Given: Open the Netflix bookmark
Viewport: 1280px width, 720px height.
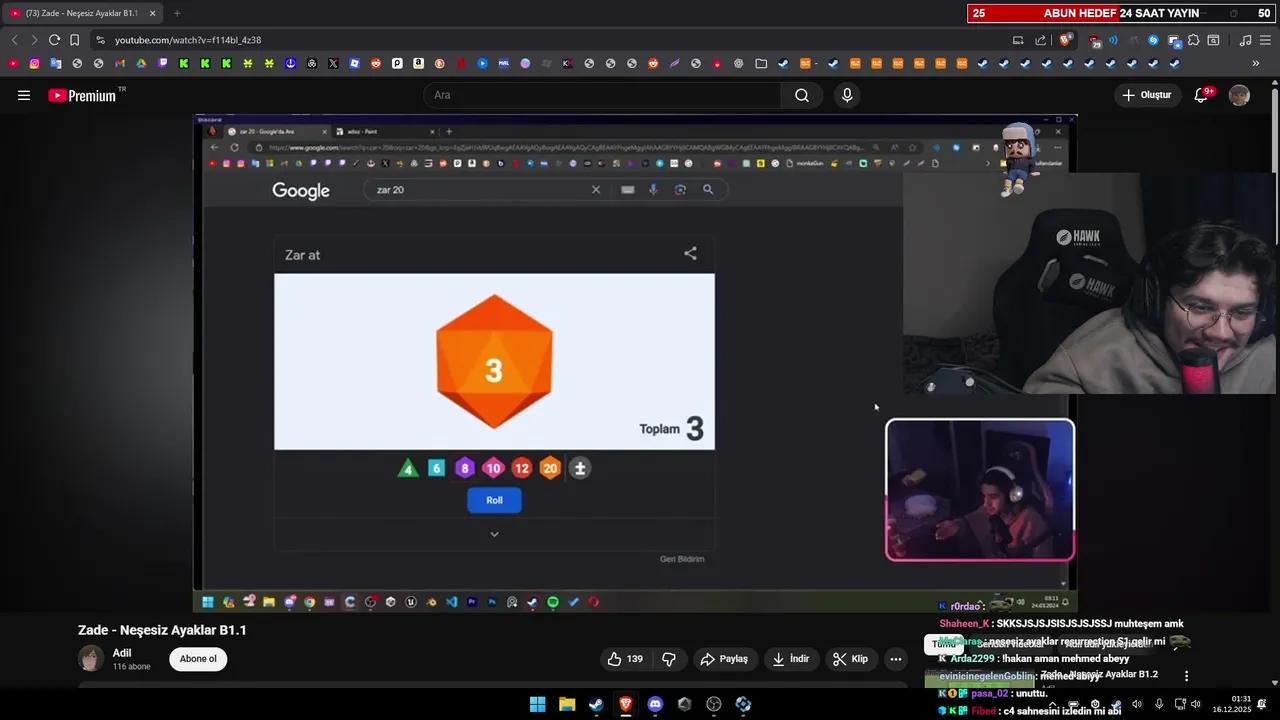Looking at the screenshot, I should [461, 63].
